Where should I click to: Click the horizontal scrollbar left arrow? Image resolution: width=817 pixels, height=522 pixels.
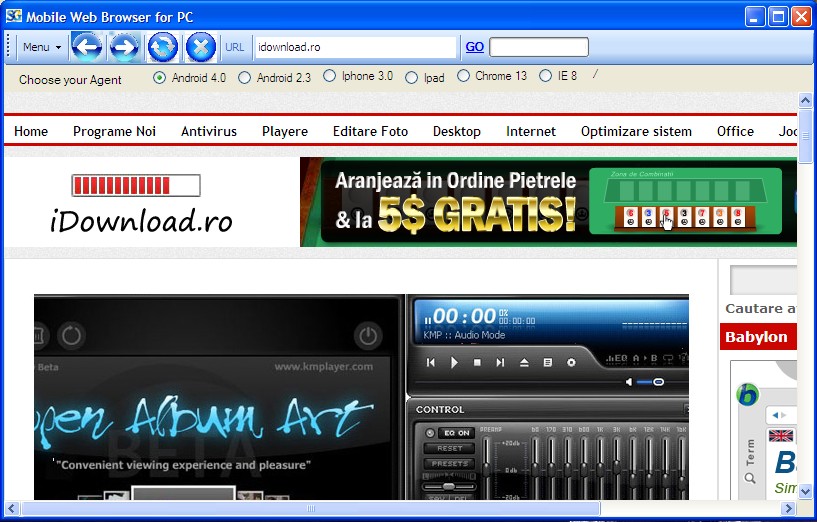(x=11, y=508)
